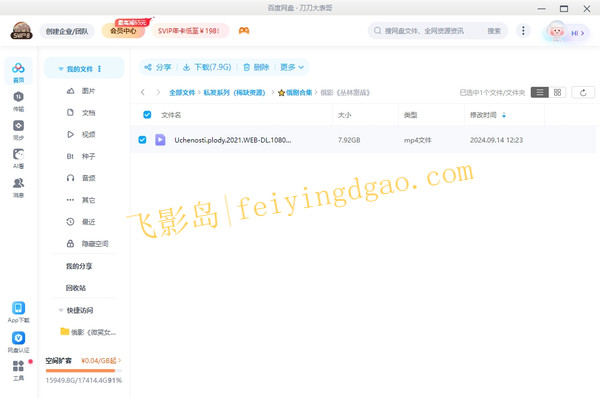Viewport: 600px width, 398px height.
Task: Click the 删除 delete button
Action: pos(256,67)
